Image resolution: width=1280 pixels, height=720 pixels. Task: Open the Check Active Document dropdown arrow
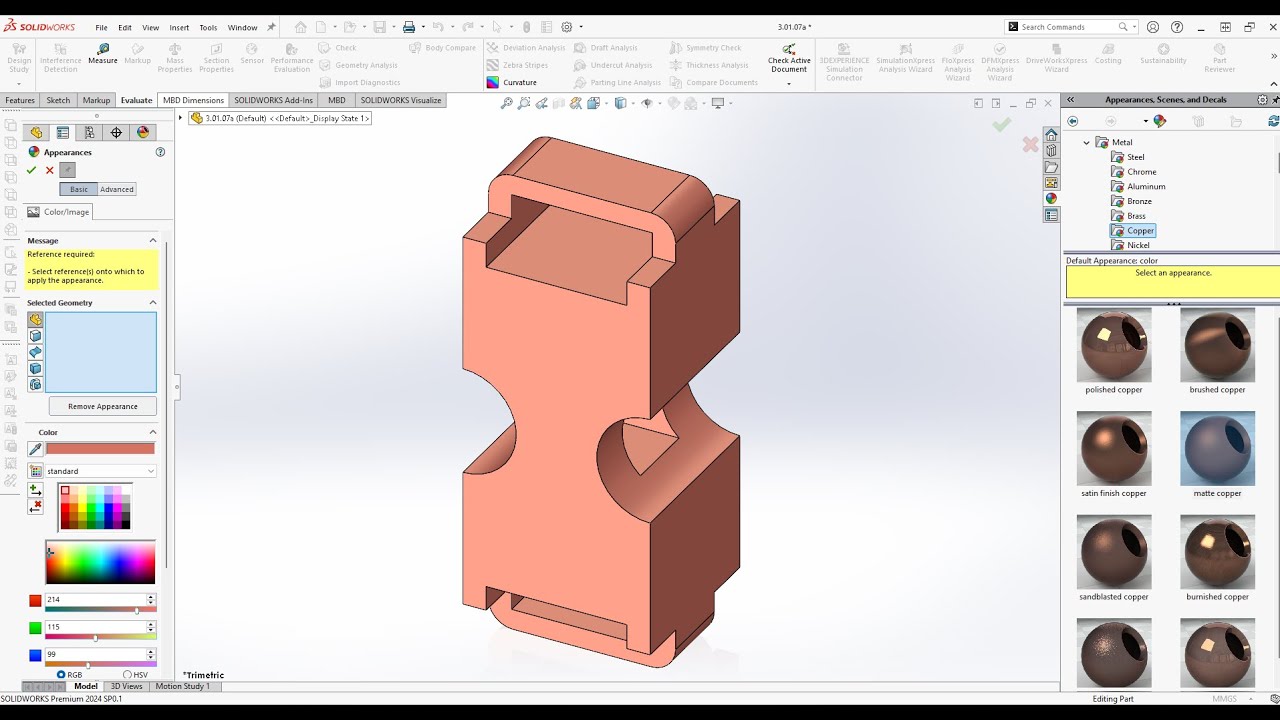[x=789, y=84]
